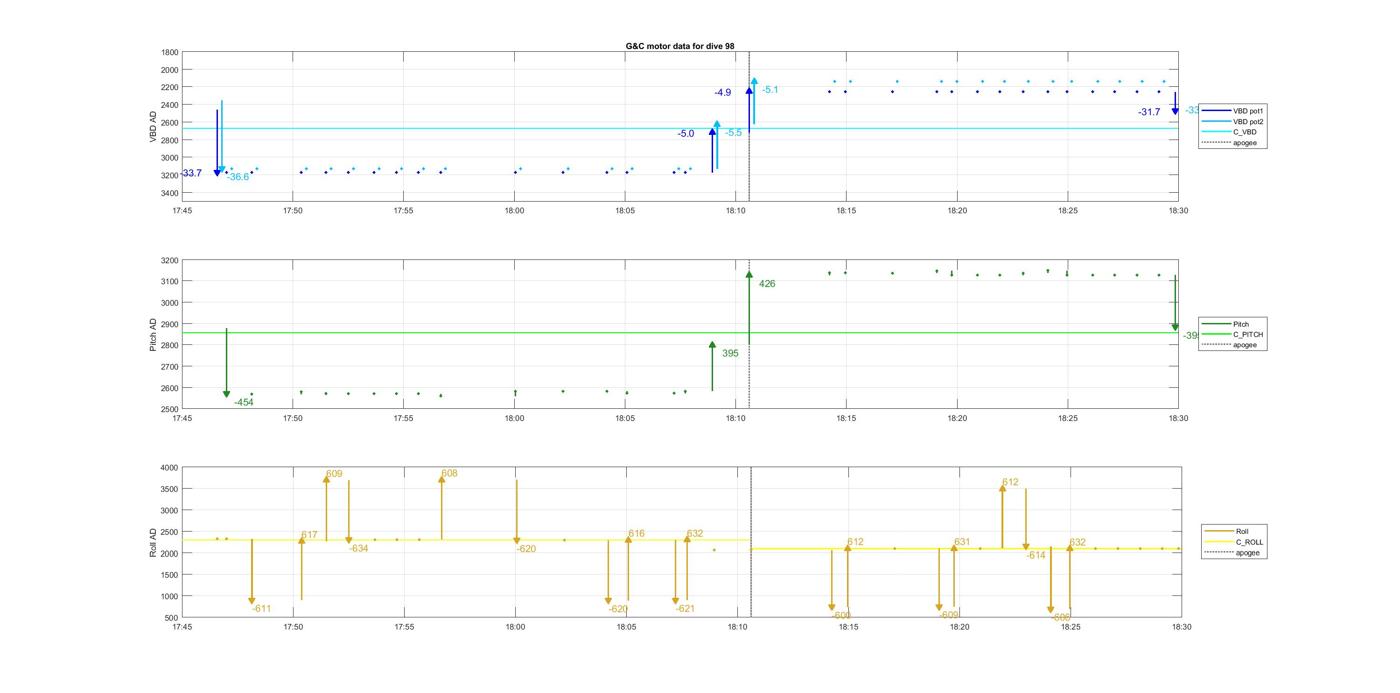
Task: Click the '632' roll label at 18:25
Action: [1078, 543]
